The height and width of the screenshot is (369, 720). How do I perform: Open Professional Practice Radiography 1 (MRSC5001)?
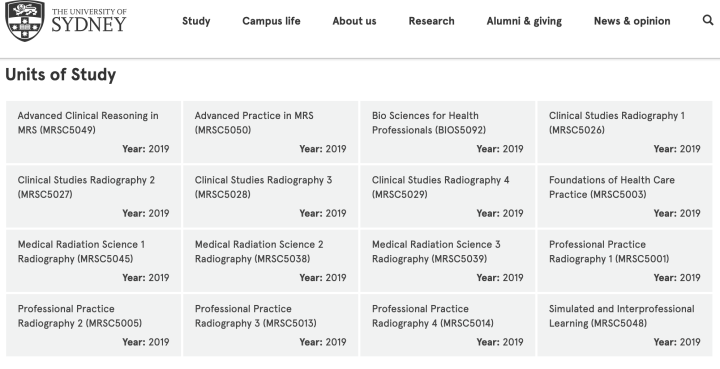(625, 261)
